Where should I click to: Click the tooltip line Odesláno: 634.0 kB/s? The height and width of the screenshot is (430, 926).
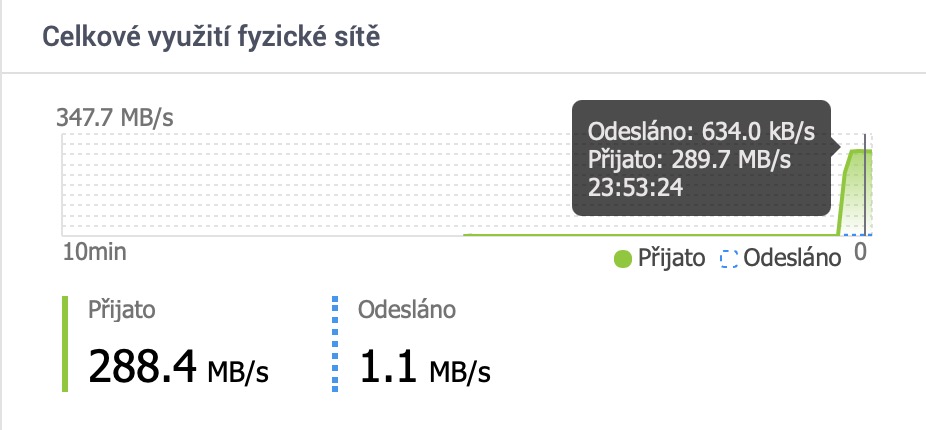702,131
